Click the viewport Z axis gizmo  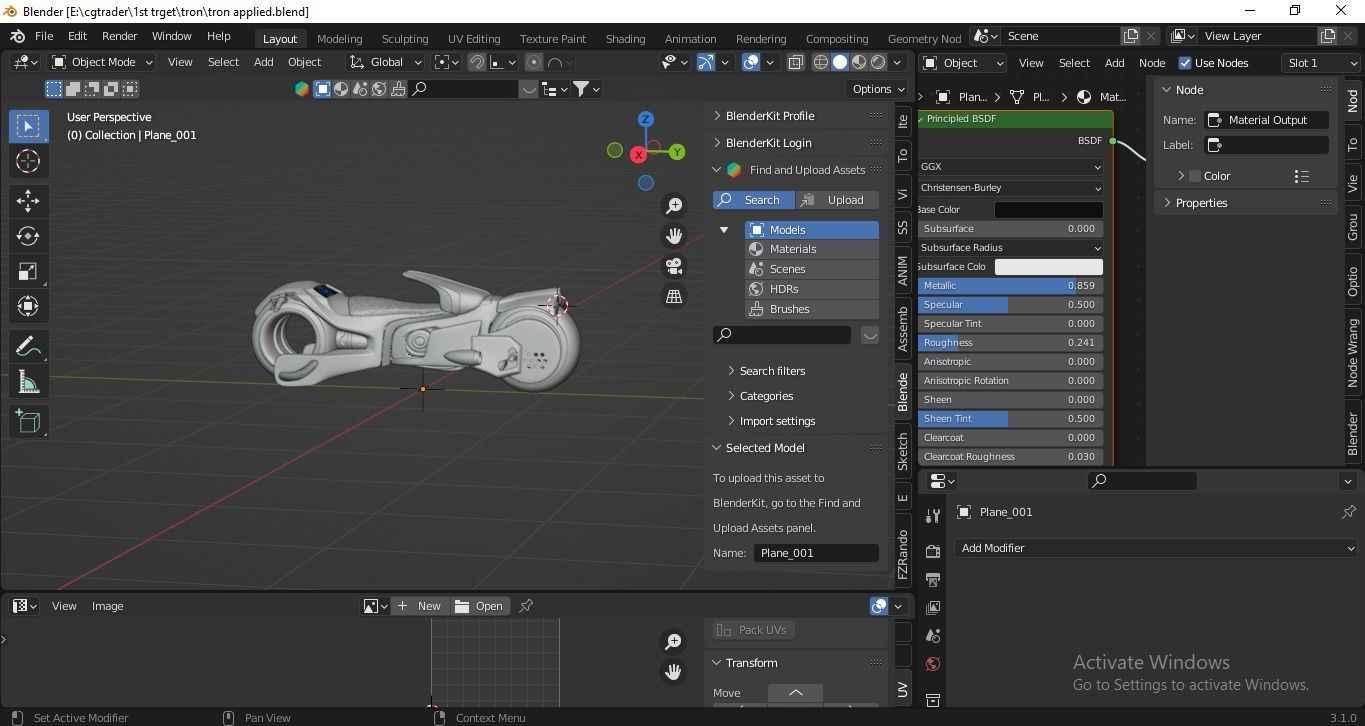pyautogui.click(x=646, y=119)
